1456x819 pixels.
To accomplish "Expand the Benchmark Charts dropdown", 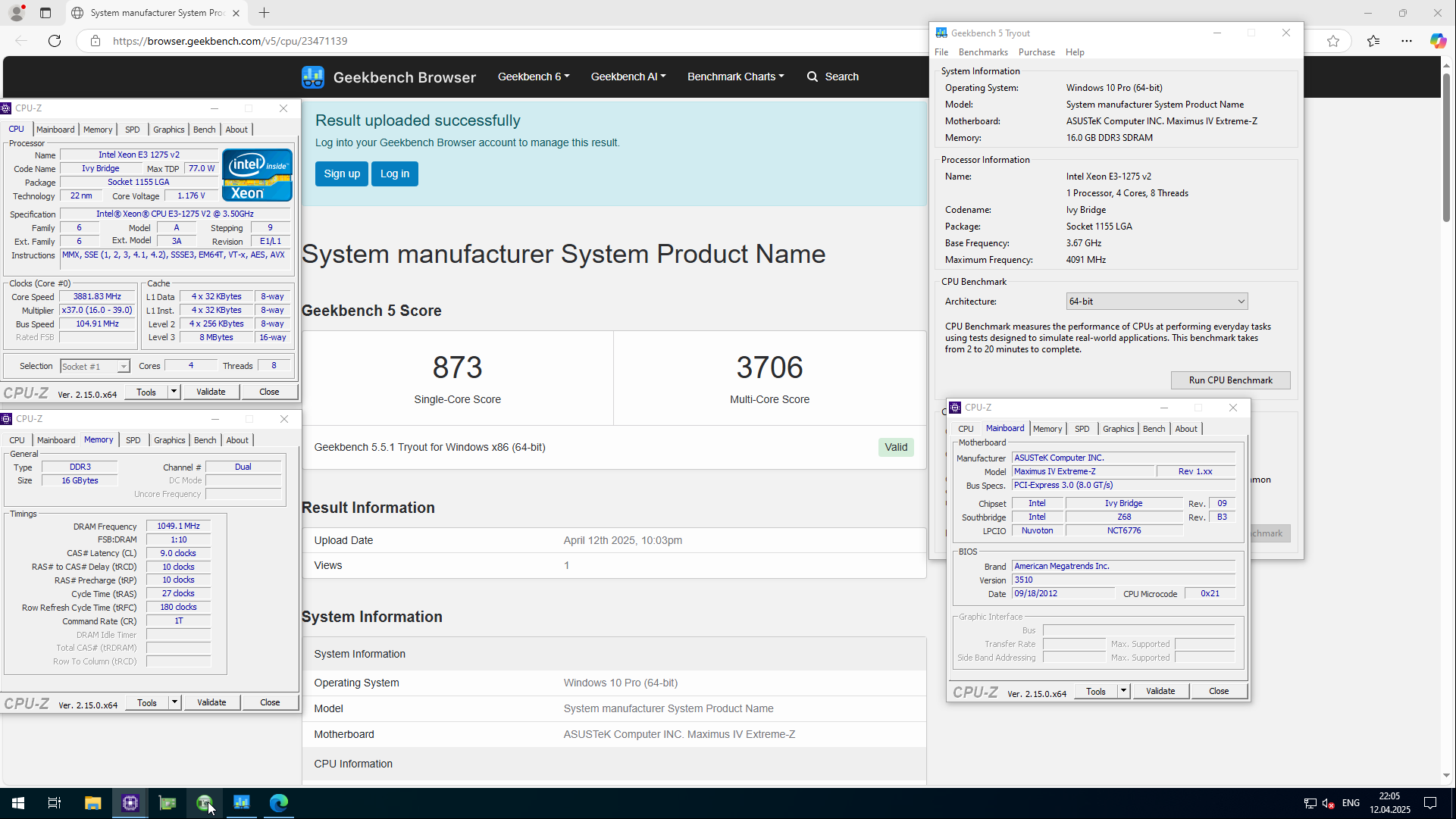I will click(736, 77).
